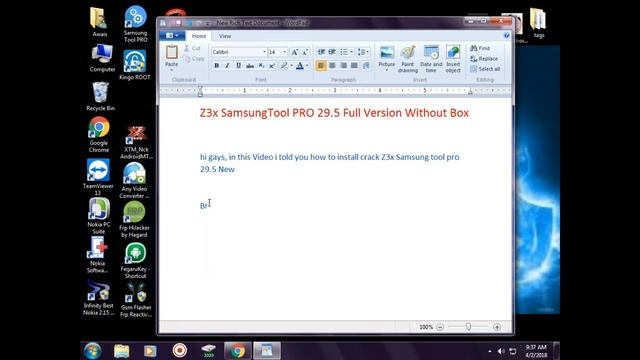Open Samsung Tool PRO desktop icon
Screen dimensions: 640x360
click(136, 24)
